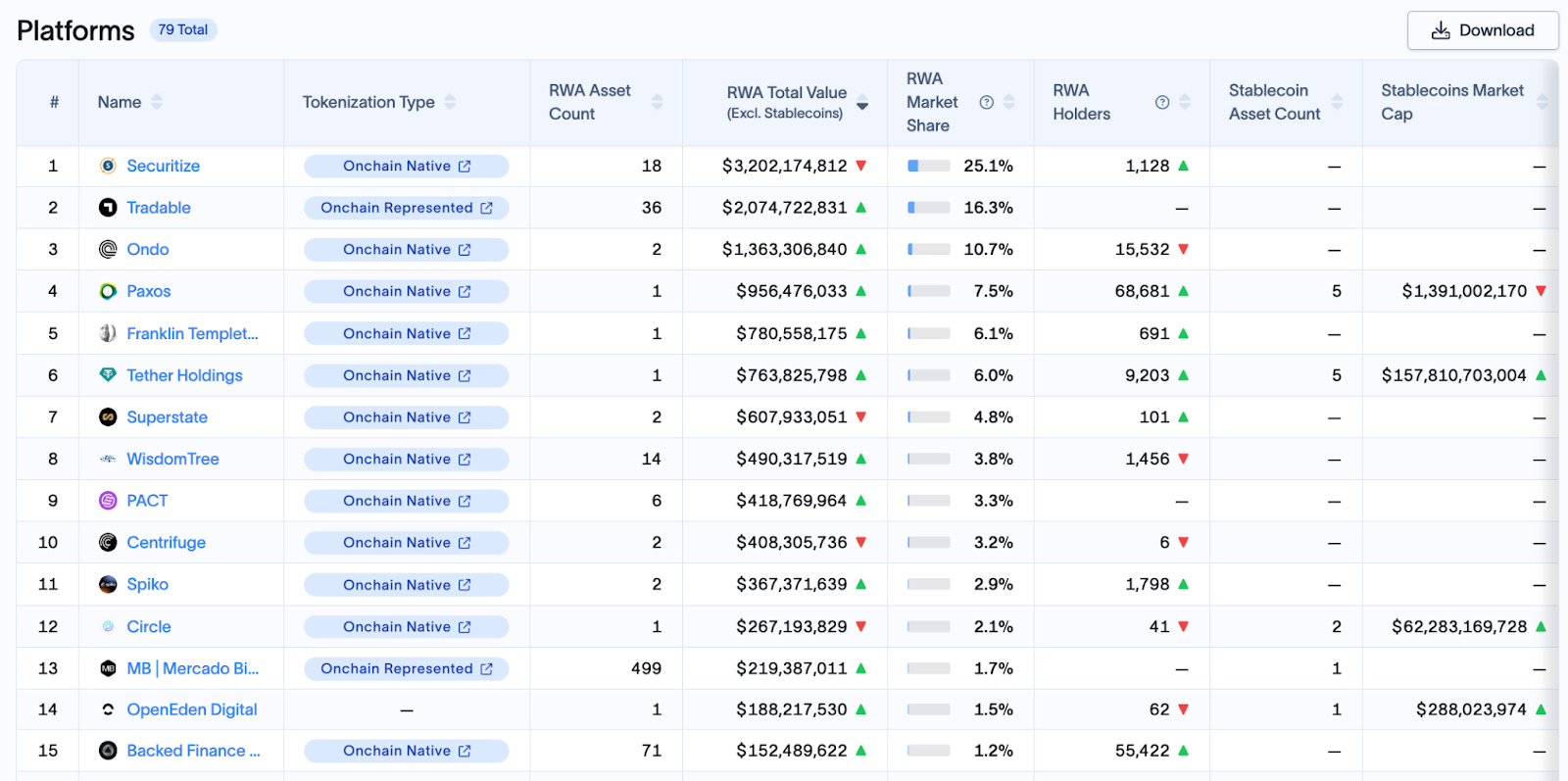Click the Spiko logo icon

(108, 584)
